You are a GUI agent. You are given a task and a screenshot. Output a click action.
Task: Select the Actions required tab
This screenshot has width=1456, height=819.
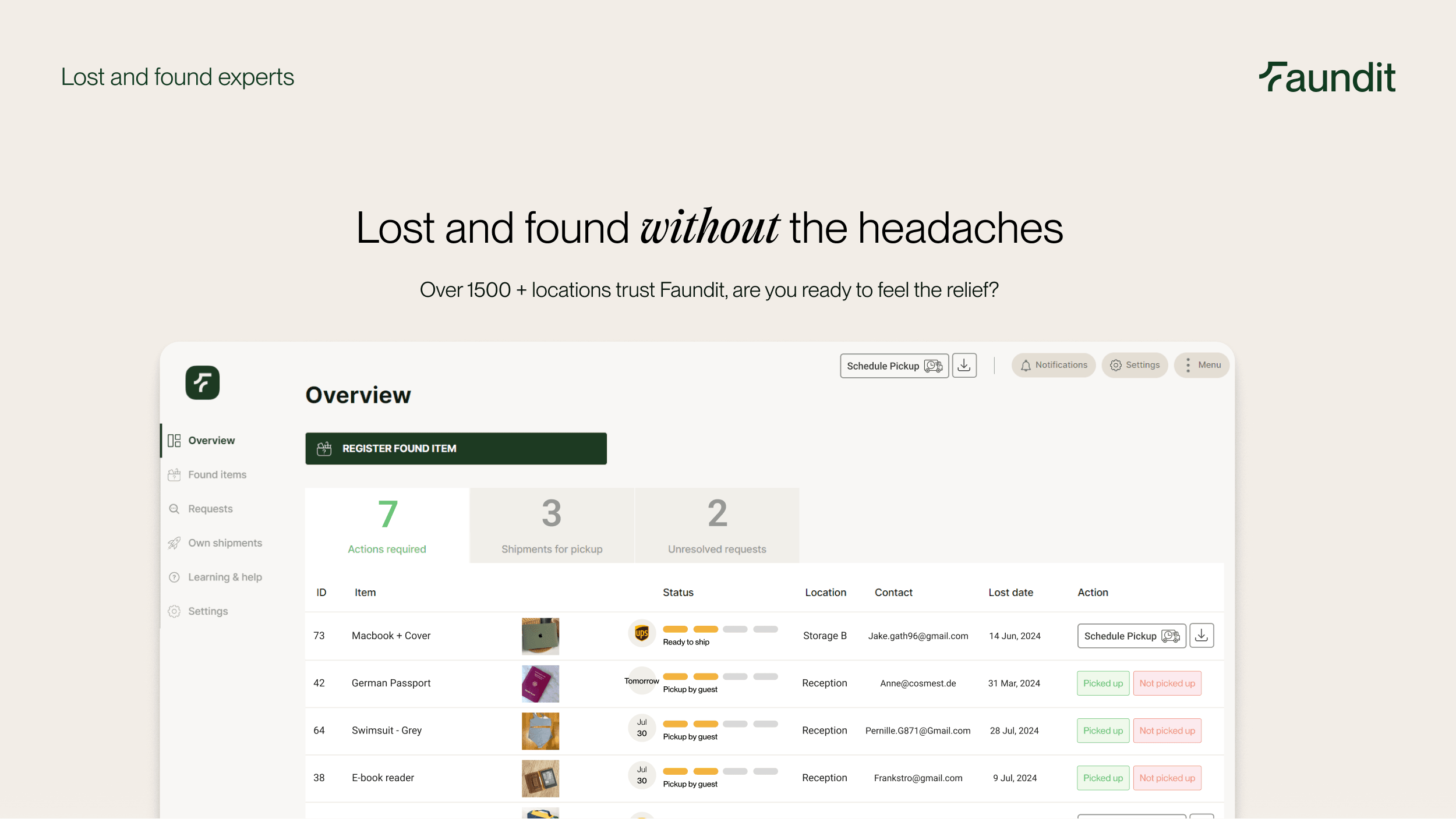(387, 525)
